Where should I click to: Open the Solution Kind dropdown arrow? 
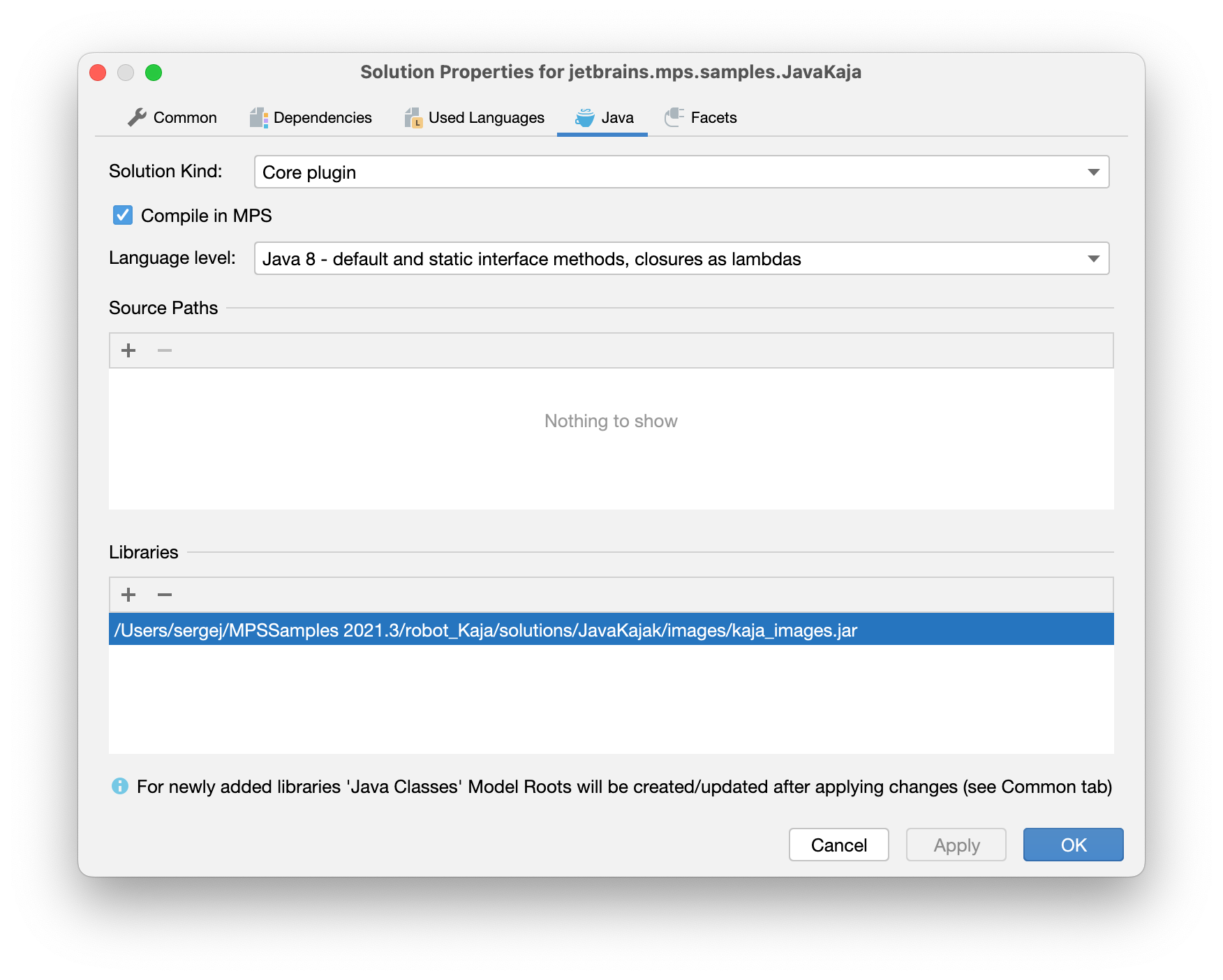(1093, 172)
